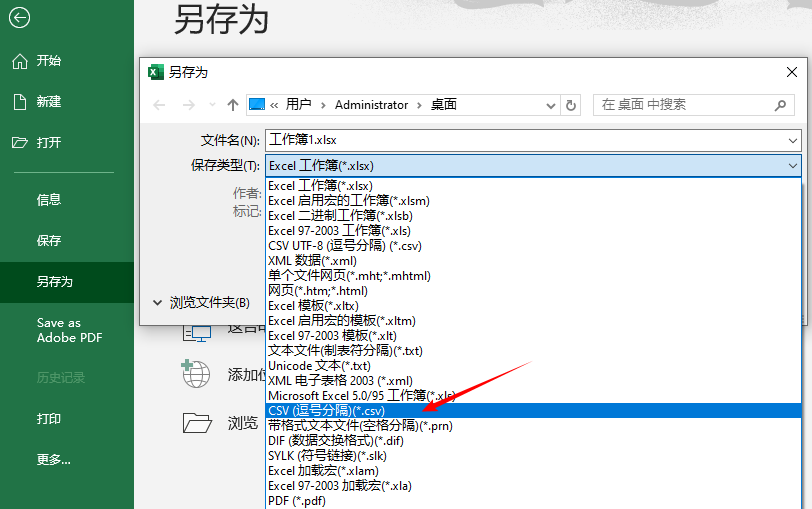Click the open folder icon beside 打开
The width and height of the screenshot is (812, 509).
pyautogui.click(x=20, y=142)
